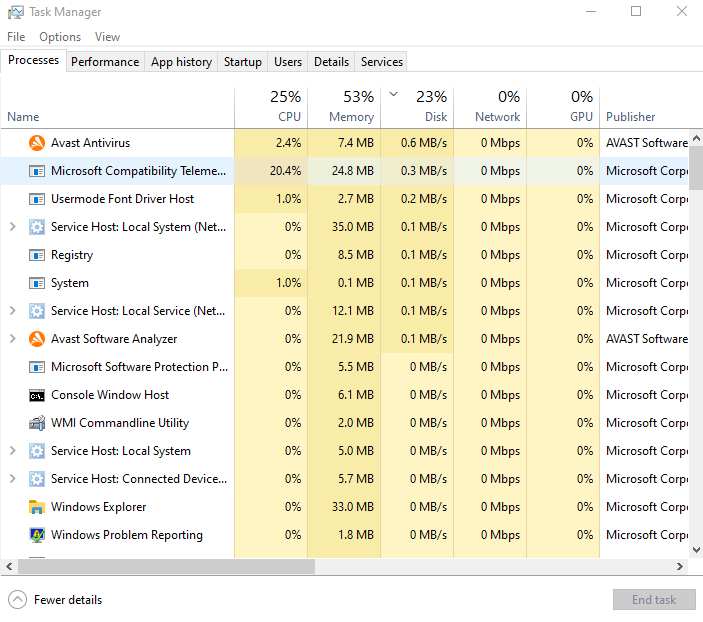This screenshot has height=622, width=703.
Task: Click the Windows Problem Reporting icon
Action: coord(37,535)
